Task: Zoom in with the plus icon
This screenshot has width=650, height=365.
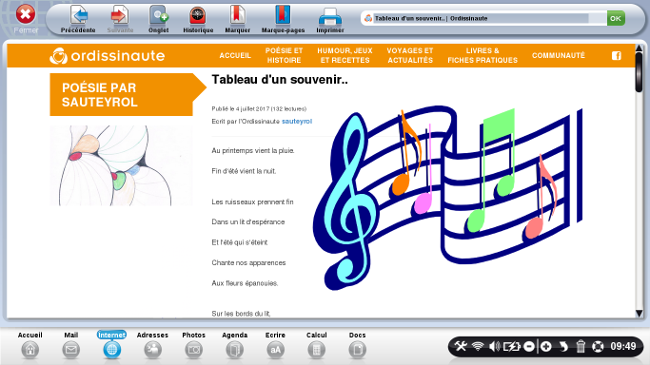Action: point(546,346)
